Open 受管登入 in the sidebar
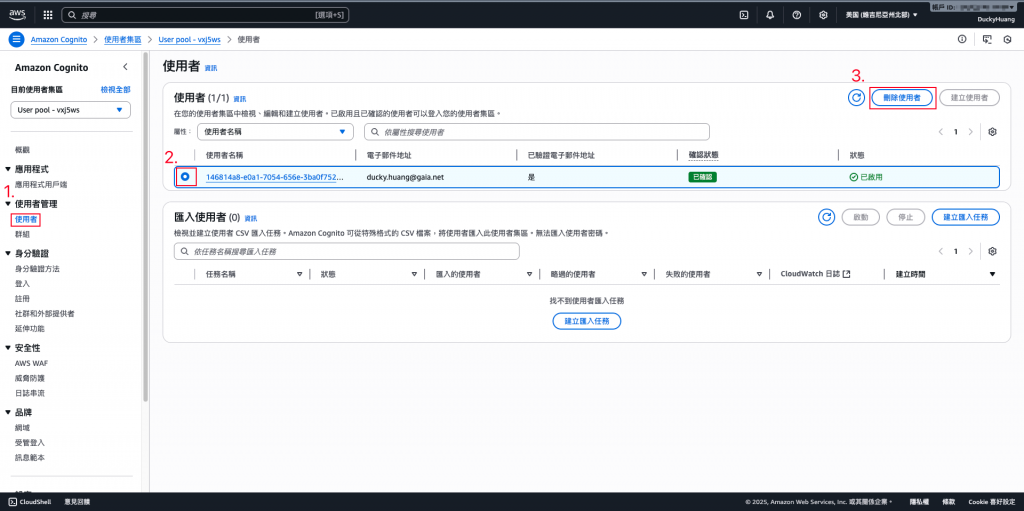 click(29, 442)
